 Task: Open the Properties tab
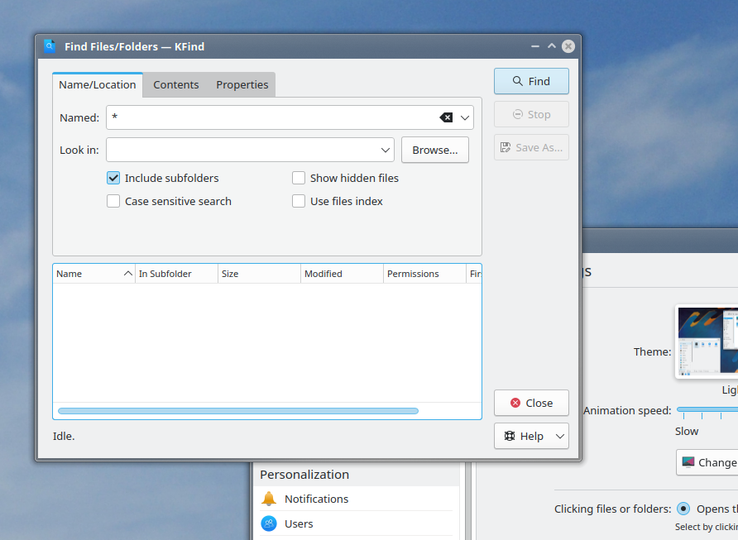(242, 85)
